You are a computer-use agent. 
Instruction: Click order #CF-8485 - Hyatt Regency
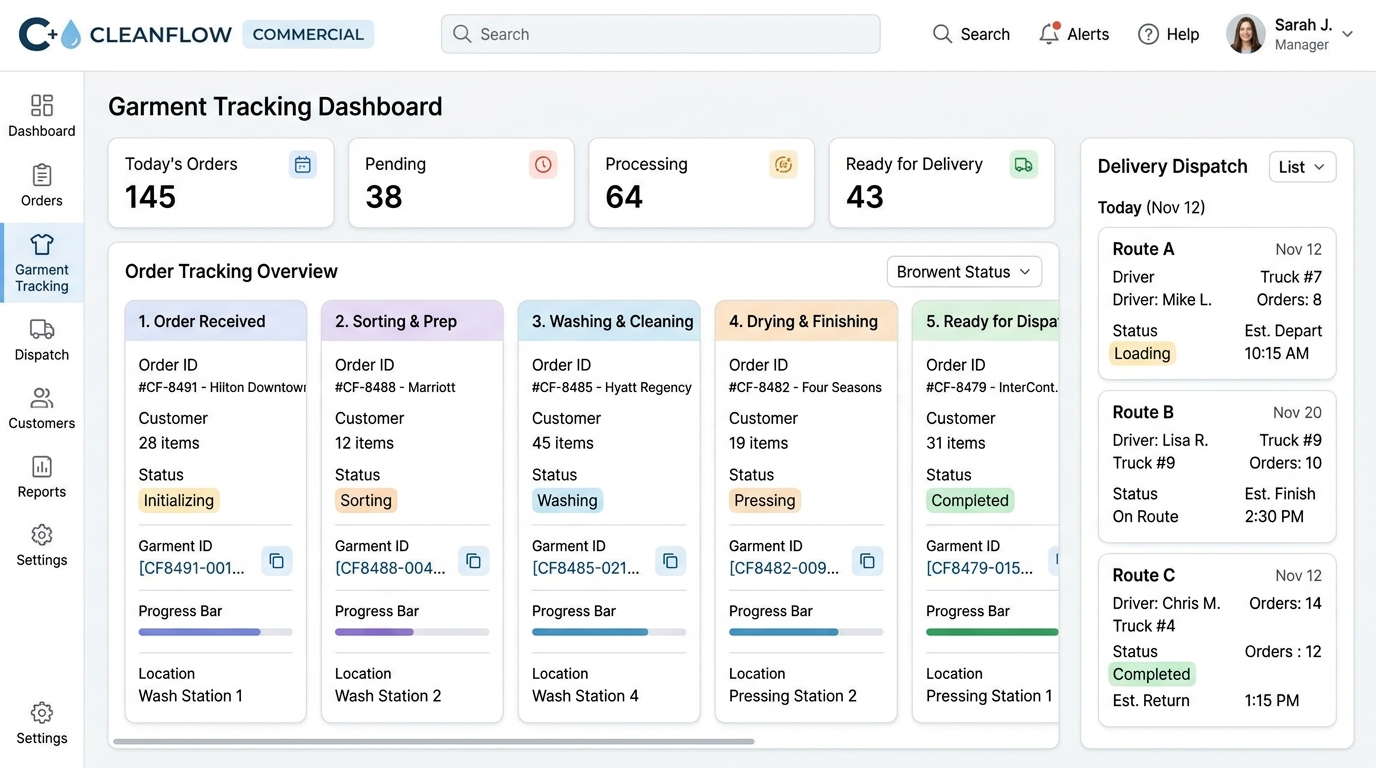click(612, 387)
